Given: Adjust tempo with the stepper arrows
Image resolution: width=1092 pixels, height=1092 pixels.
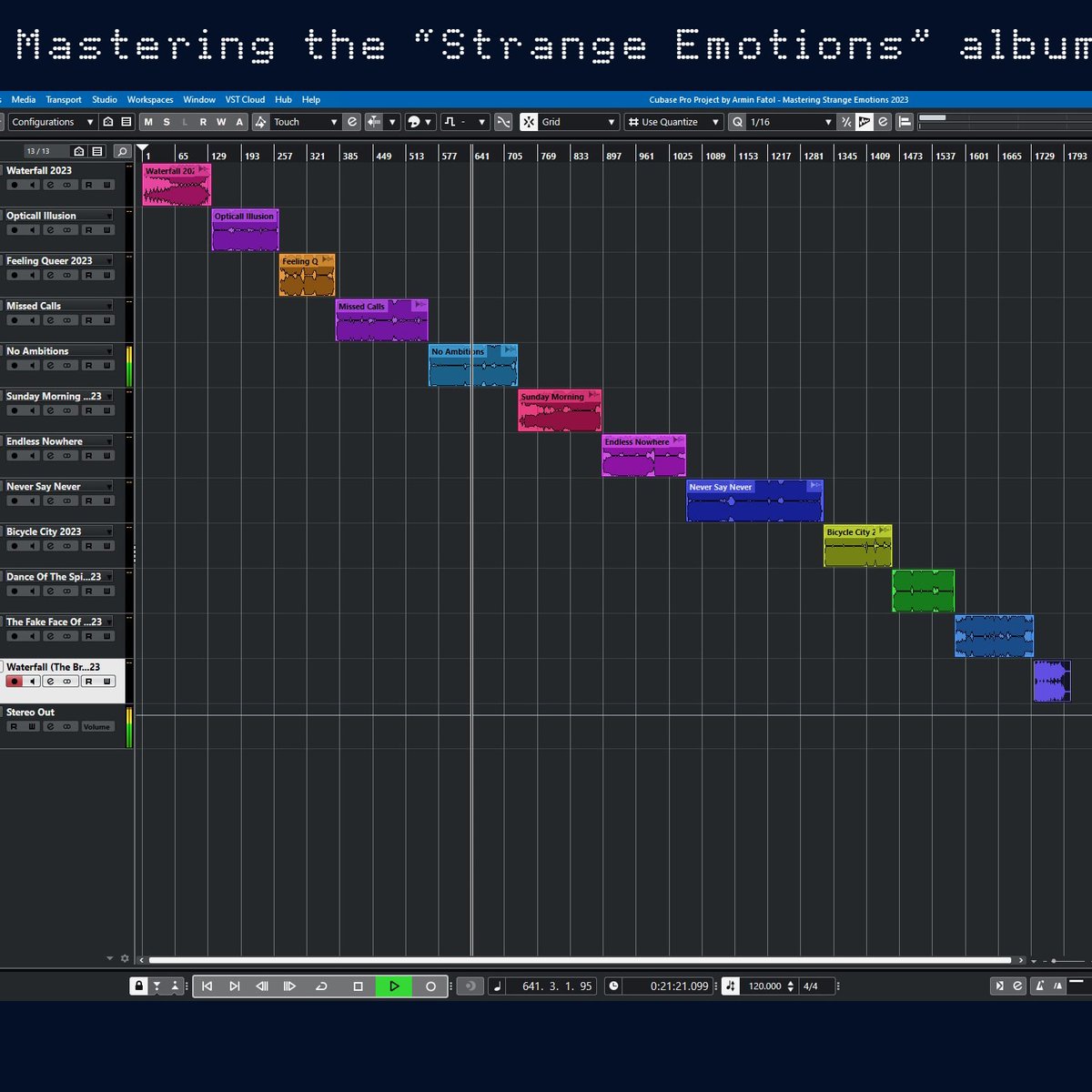Looking at the screenshot, I should [x=791, y=986].
